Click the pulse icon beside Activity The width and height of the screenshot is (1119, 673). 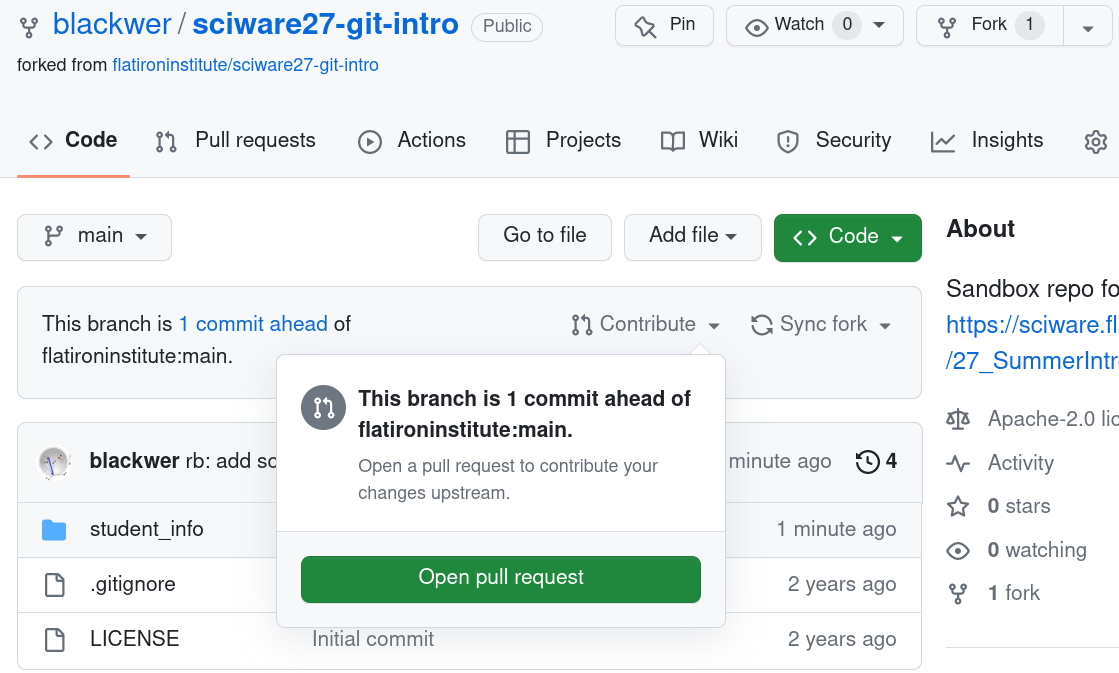point(958,464)
